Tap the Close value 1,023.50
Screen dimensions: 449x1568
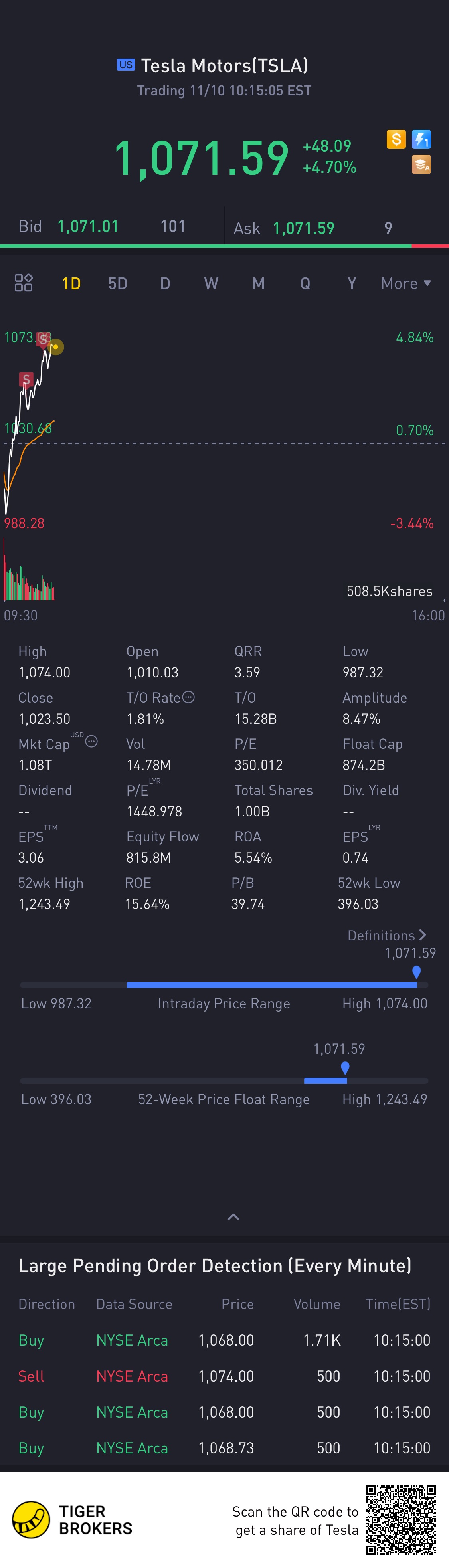[44, 719]
